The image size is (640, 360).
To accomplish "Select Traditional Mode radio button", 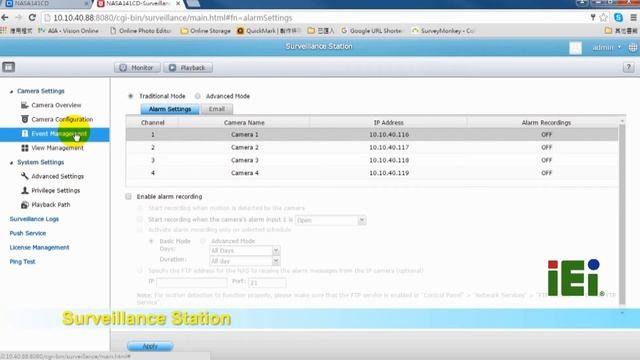I will tap(131, 96).
